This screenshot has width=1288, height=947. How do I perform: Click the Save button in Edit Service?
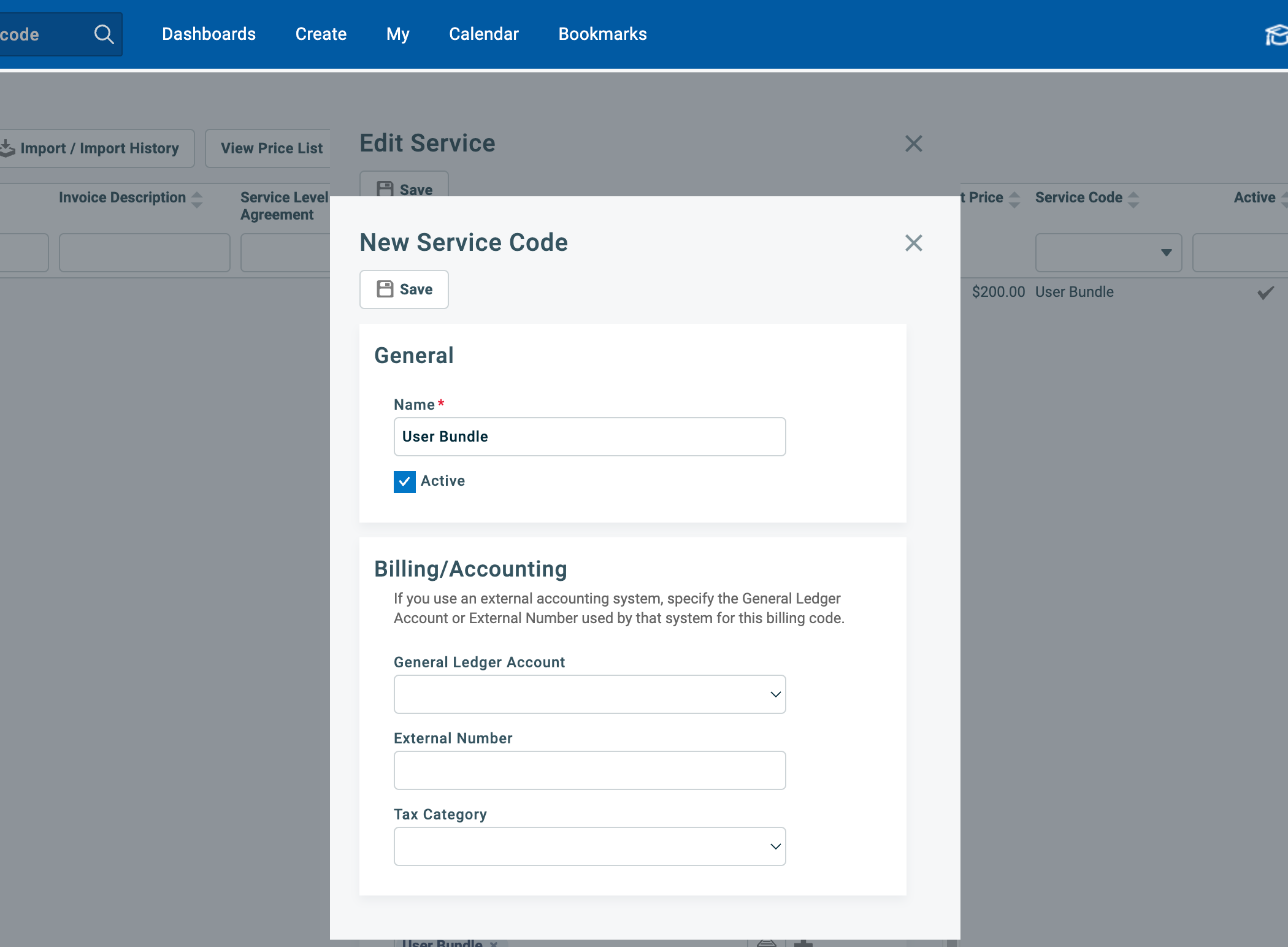404,189
